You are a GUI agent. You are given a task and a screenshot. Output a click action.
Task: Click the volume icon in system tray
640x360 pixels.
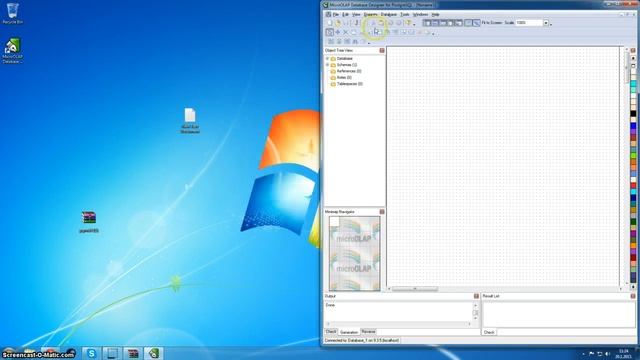[x=608, y=353]
